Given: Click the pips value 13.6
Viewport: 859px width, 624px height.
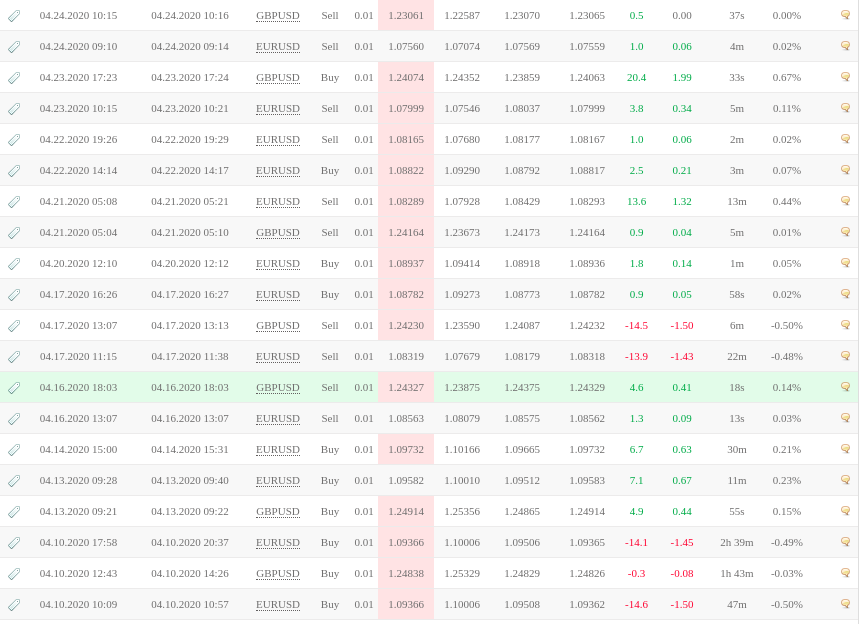Looking at the screenshot, I should coord(636,201).
